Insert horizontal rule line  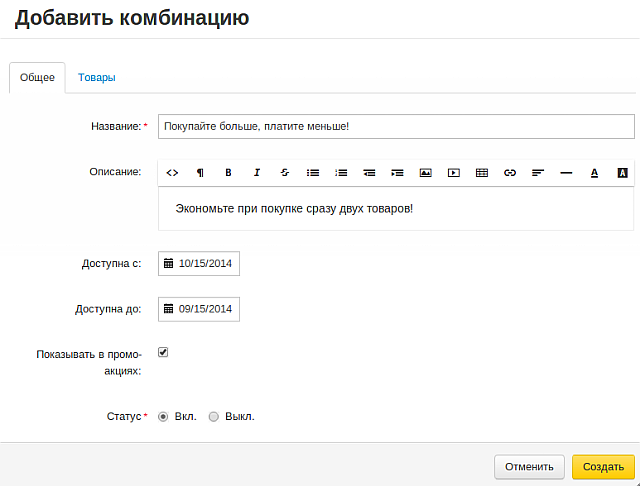click(x=567, y=173)
